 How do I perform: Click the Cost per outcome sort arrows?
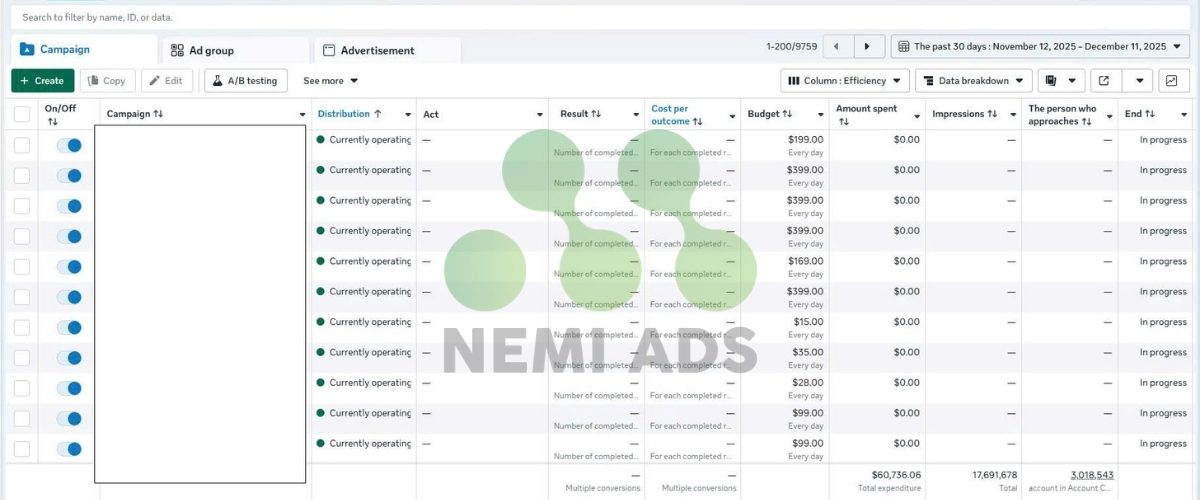pos(697,121)
